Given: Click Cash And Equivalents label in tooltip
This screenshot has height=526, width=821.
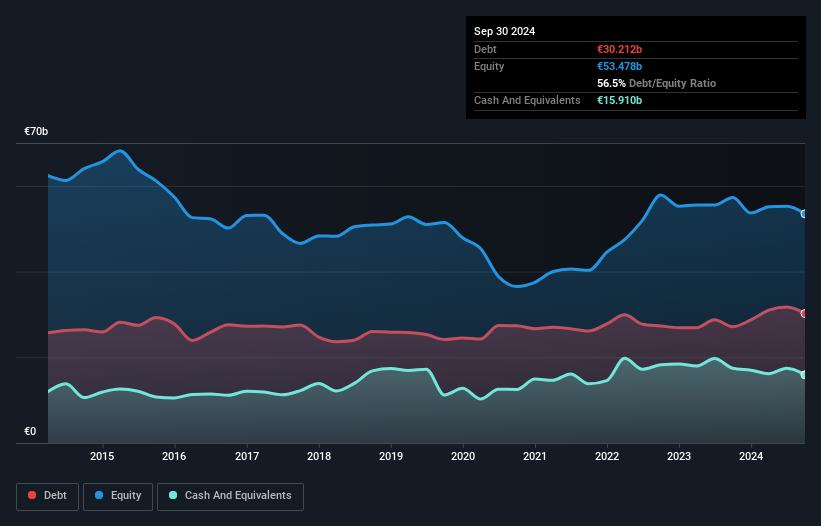Looking at the screenshot, I should (x=527, y=100).
